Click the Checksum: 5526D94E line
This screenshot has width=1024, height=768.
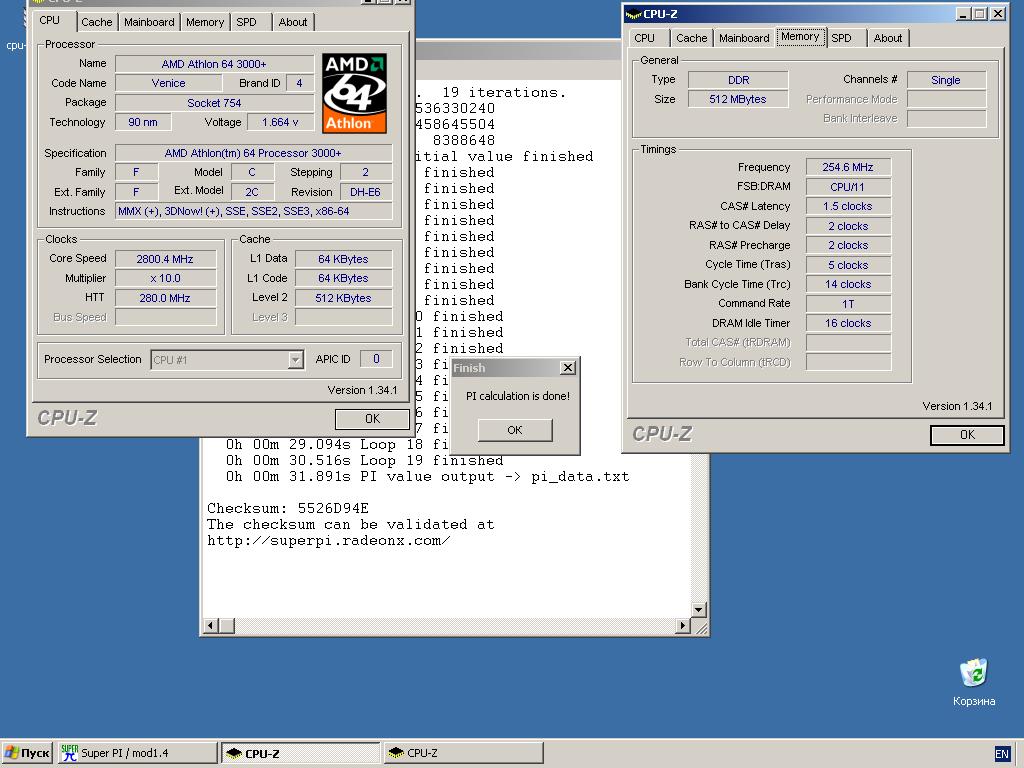pyautogui.click(x=288, y=508)
